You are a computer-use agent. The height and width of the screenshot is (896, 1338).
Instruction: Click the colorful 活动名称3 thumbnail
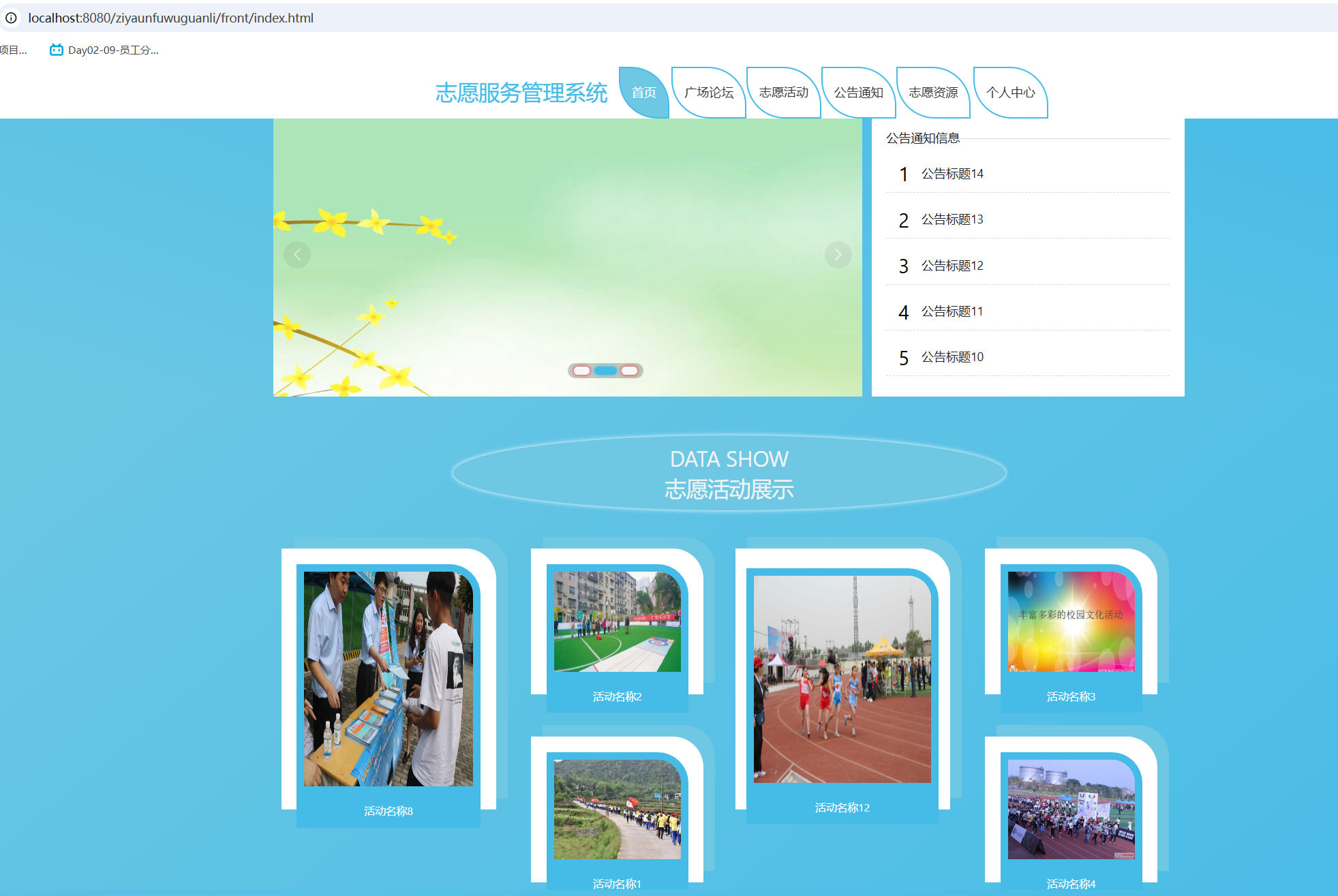1071,621
